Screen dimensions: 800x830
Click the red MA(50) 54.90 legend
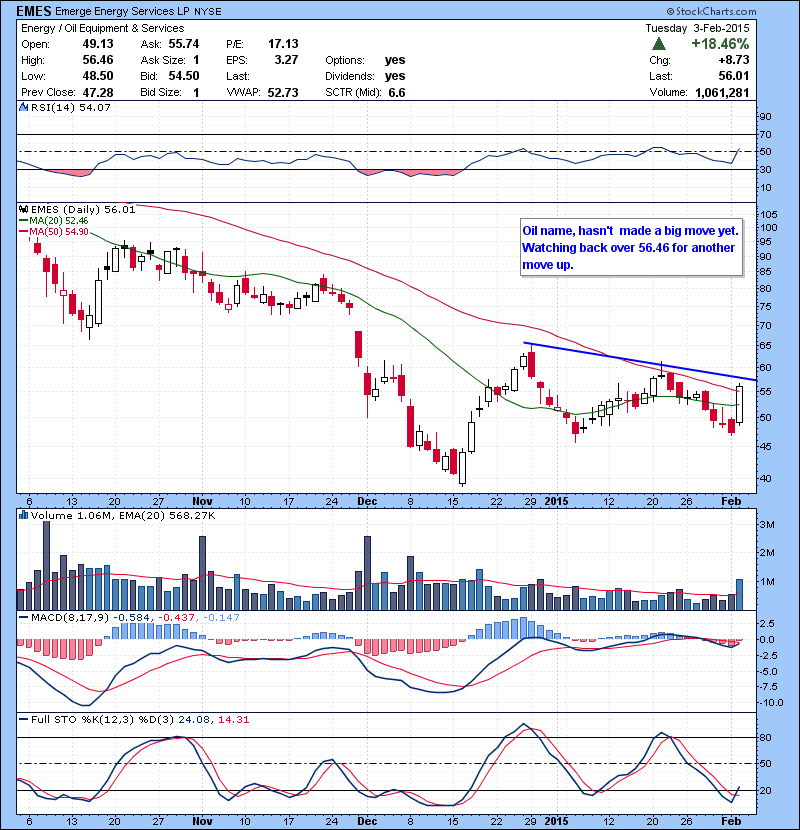53,231
